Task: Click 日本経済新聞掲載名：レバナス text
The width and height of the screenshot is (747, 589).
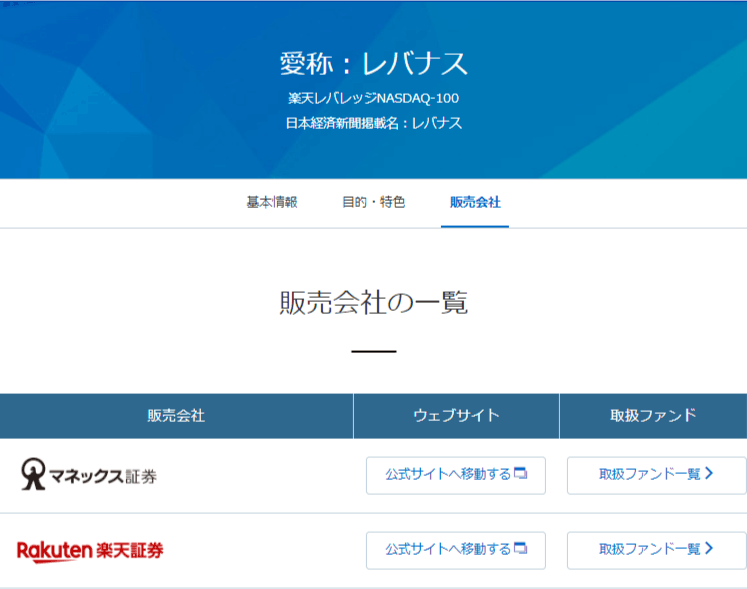Action: (374, 123)
